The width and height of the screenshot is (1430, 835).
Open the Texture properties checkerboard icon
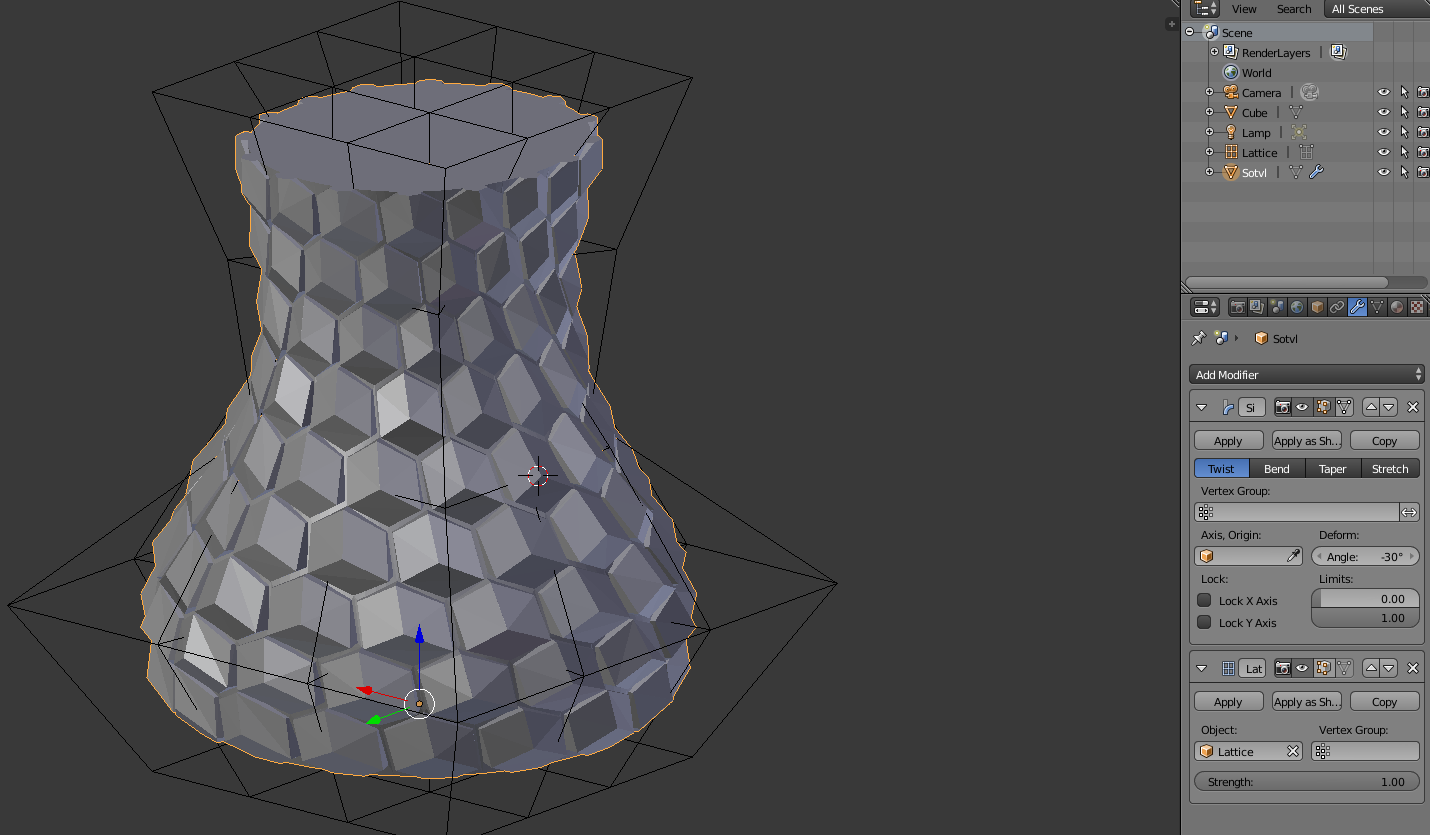tap(1417, 307)
